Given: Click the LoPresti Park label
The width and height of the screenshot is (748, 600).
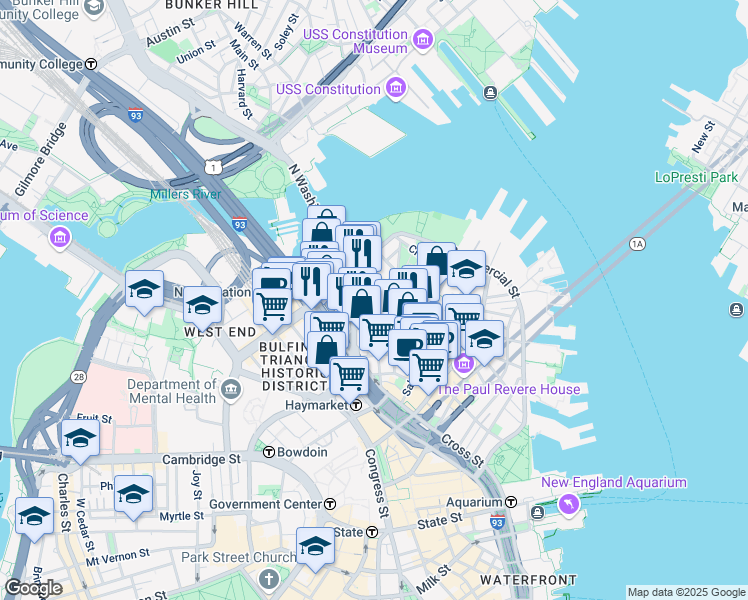Looking at the screenshot, I should 696,177.
